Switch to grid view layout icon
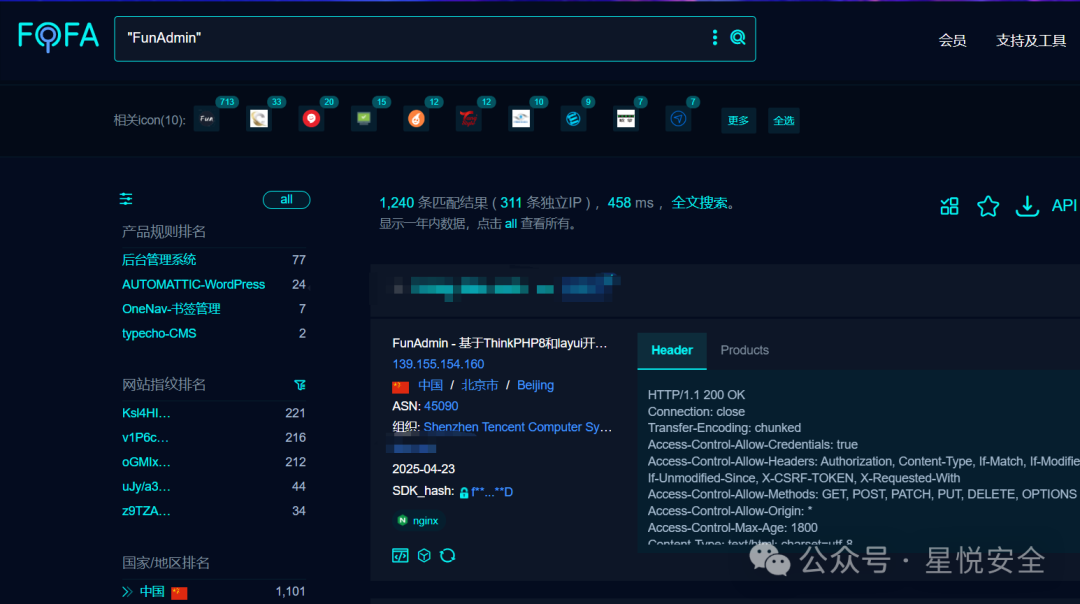The width and height of the screenshot is (1080, 604). point(949,205)
